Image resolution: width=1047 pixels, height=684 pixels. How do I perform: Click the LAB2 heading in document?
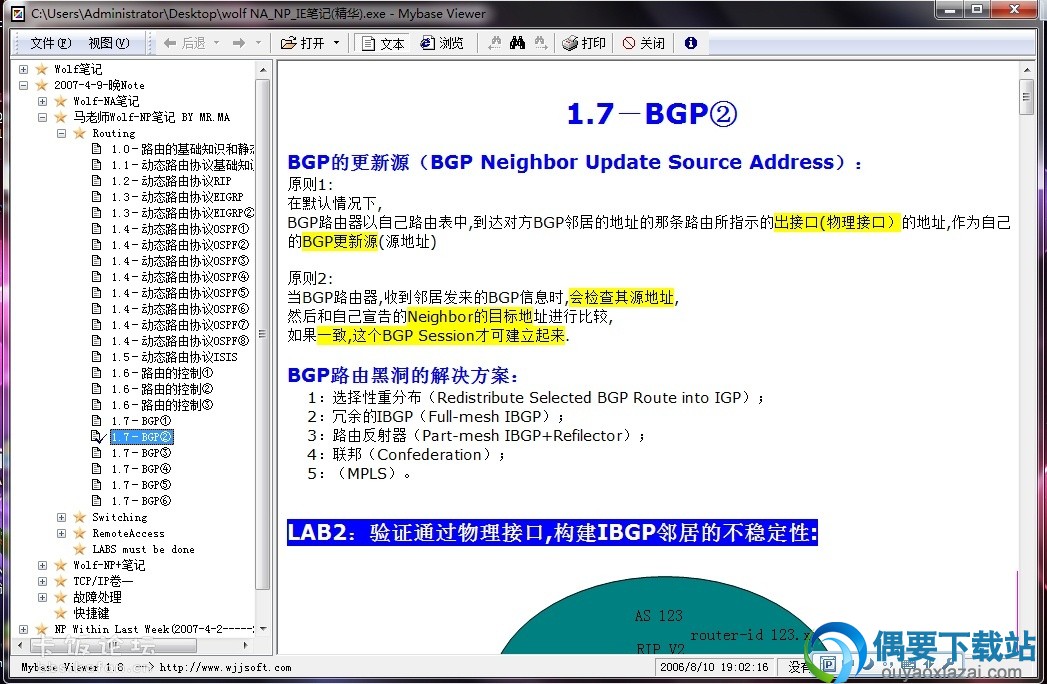552,533
